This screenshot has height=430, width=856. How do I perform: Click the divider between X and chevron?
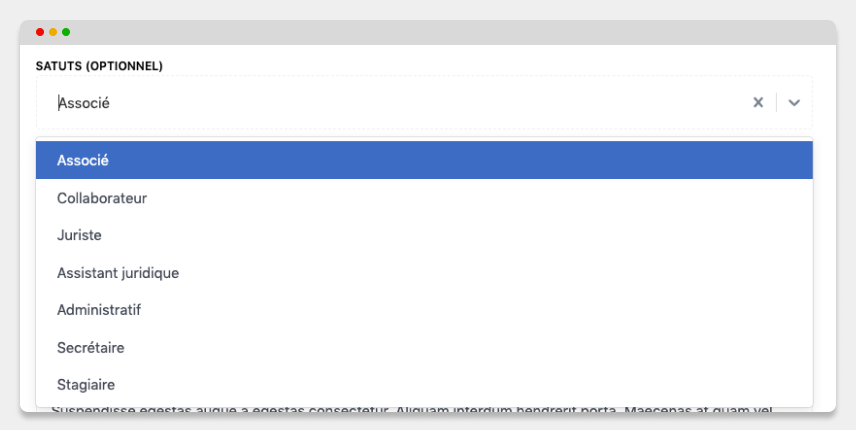coord(776,103)
